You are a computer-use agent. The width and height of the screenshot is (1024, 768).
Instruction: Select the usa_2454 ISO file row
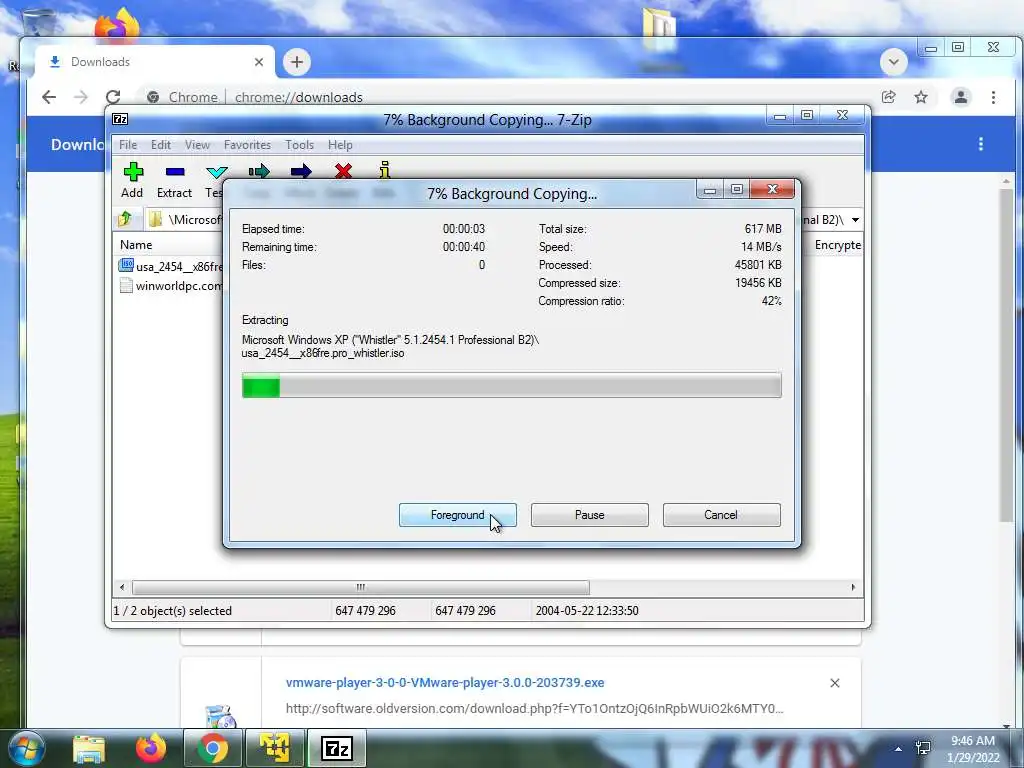point(171,266)
